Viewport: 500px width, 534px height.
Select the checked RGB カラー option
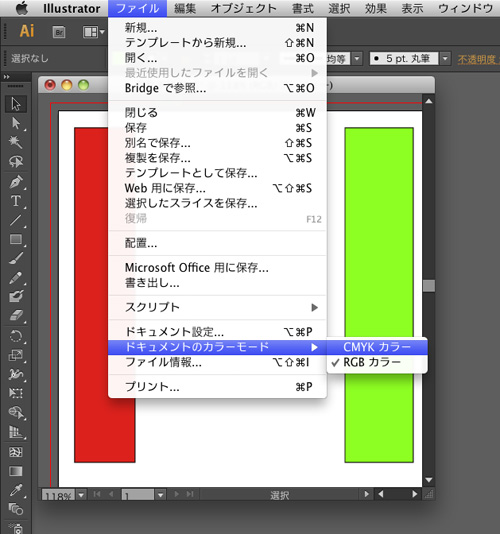(x=377, y=362)
